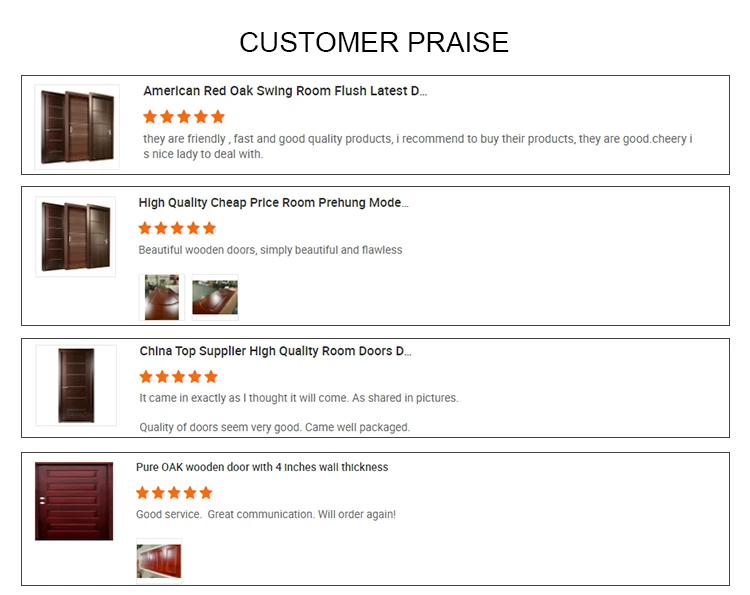Click the High Quality Cheap Price Room title
This screenshot has height=595, width=750.
click(x=273, y=203)
